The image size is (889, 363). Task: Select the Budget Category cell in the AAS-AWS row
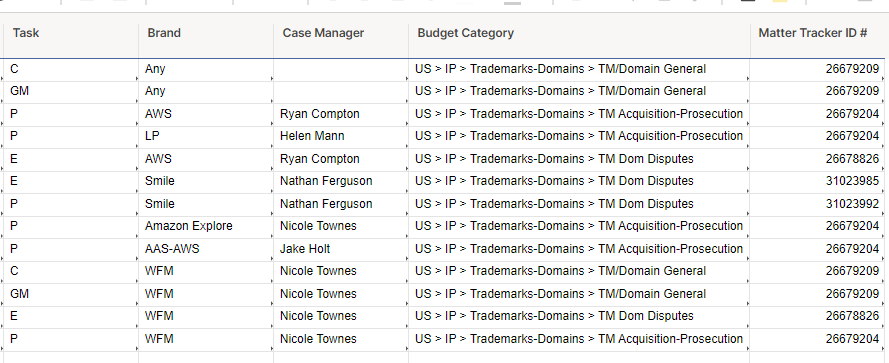[x=579, y=249]
